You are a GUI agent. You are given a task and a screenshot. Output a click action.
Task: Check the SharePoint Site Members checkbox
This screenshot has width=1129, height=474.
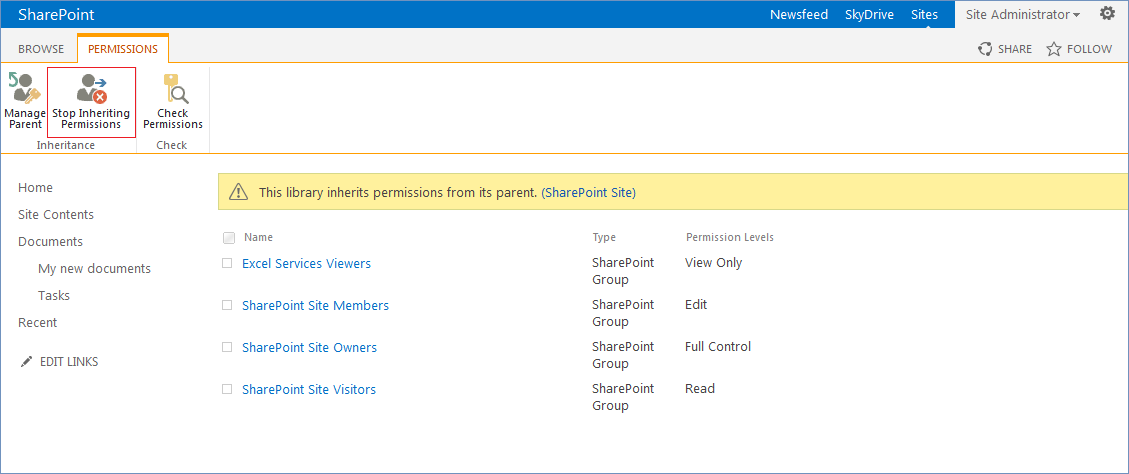pyautogui.click(x=227, y=305)
